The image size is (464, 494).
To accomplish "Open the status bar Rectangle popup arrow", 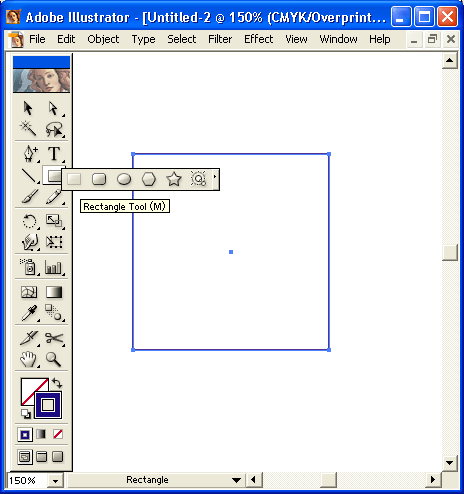I will coord(236,480).
